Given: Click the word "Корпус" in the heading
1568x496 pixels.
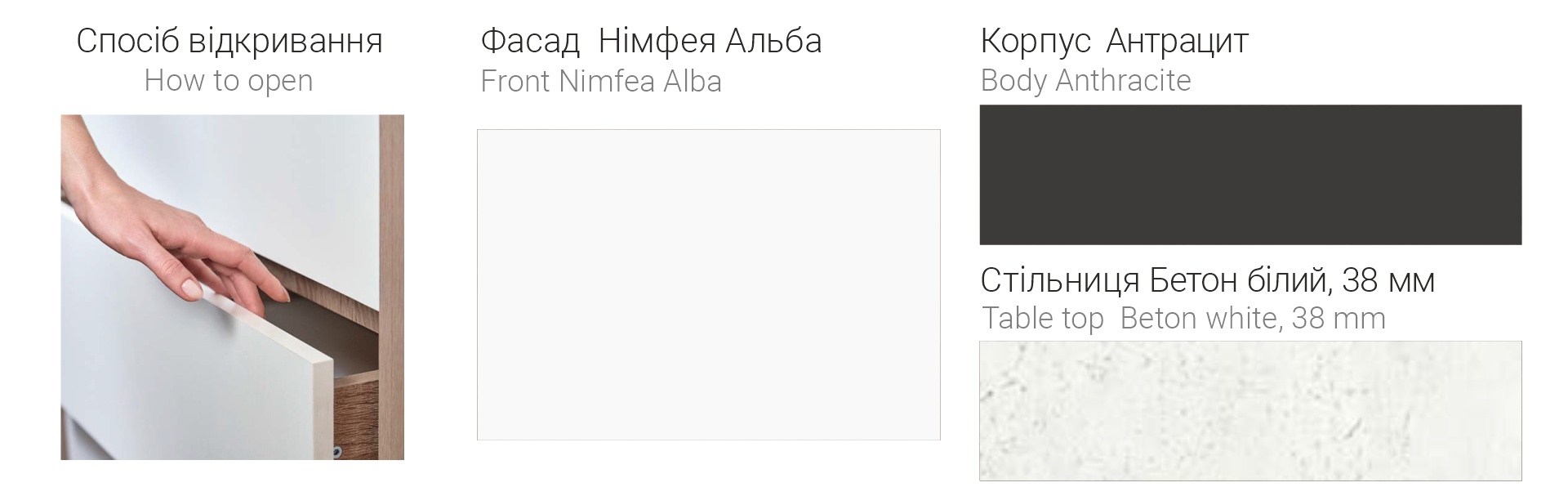Looking at the screenshot, I should 1035,41.
